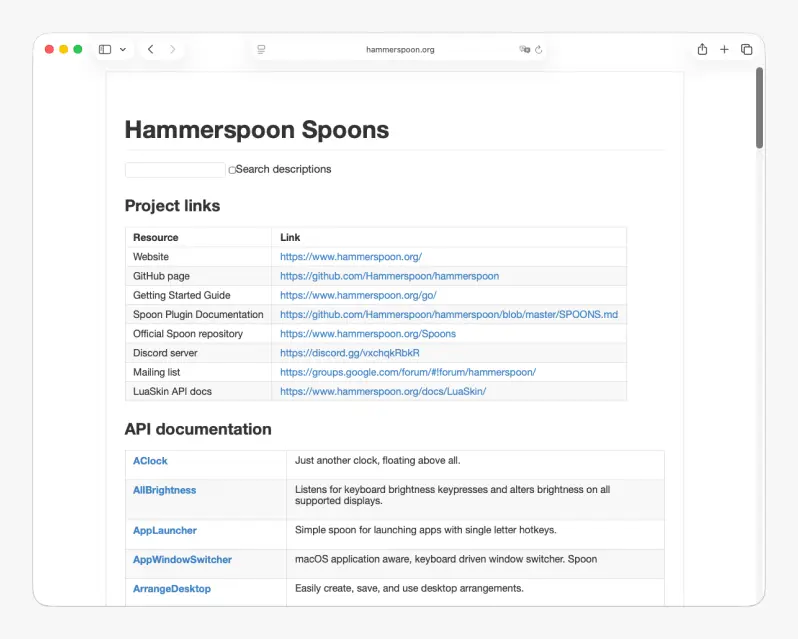Open the Reader view icon in address bar
The width and height of the screenshot is (798, 639).
[x=261, y=49]
